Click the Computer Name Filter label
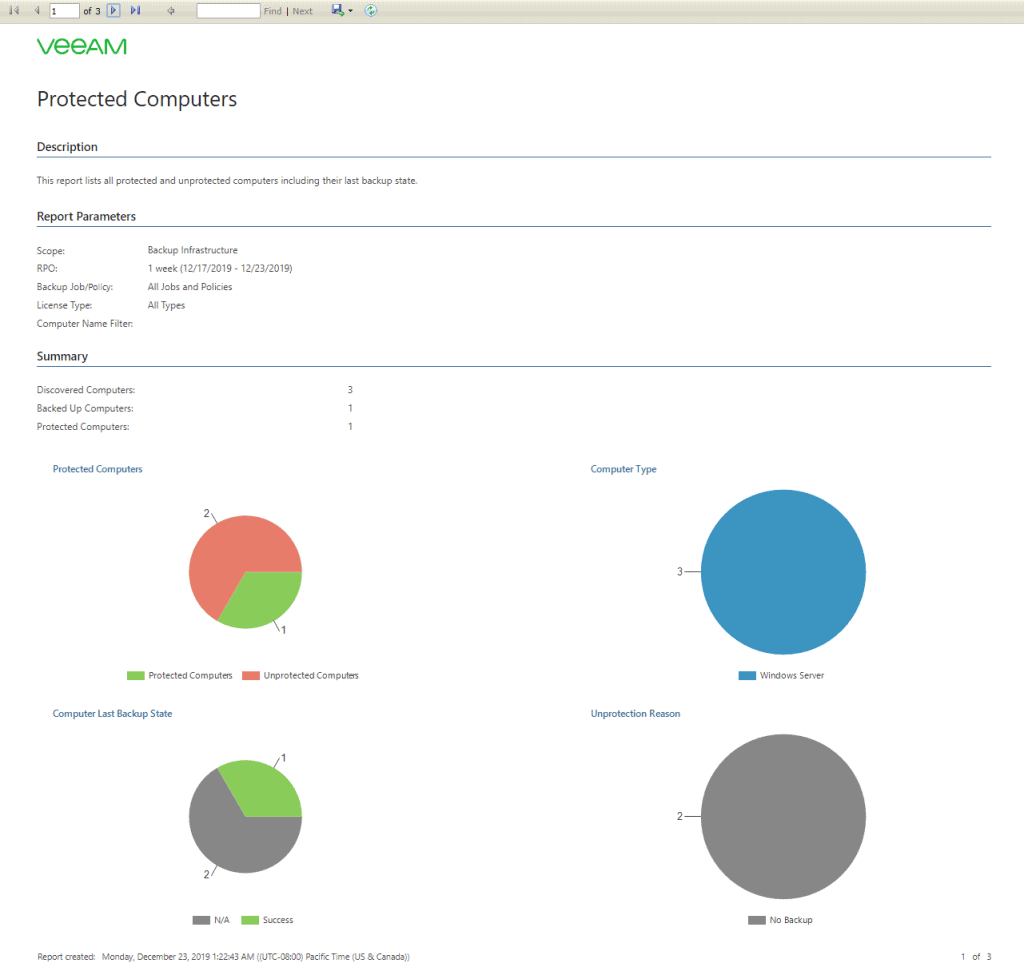This screenshot has height=979, width=1024. point(85,323)
